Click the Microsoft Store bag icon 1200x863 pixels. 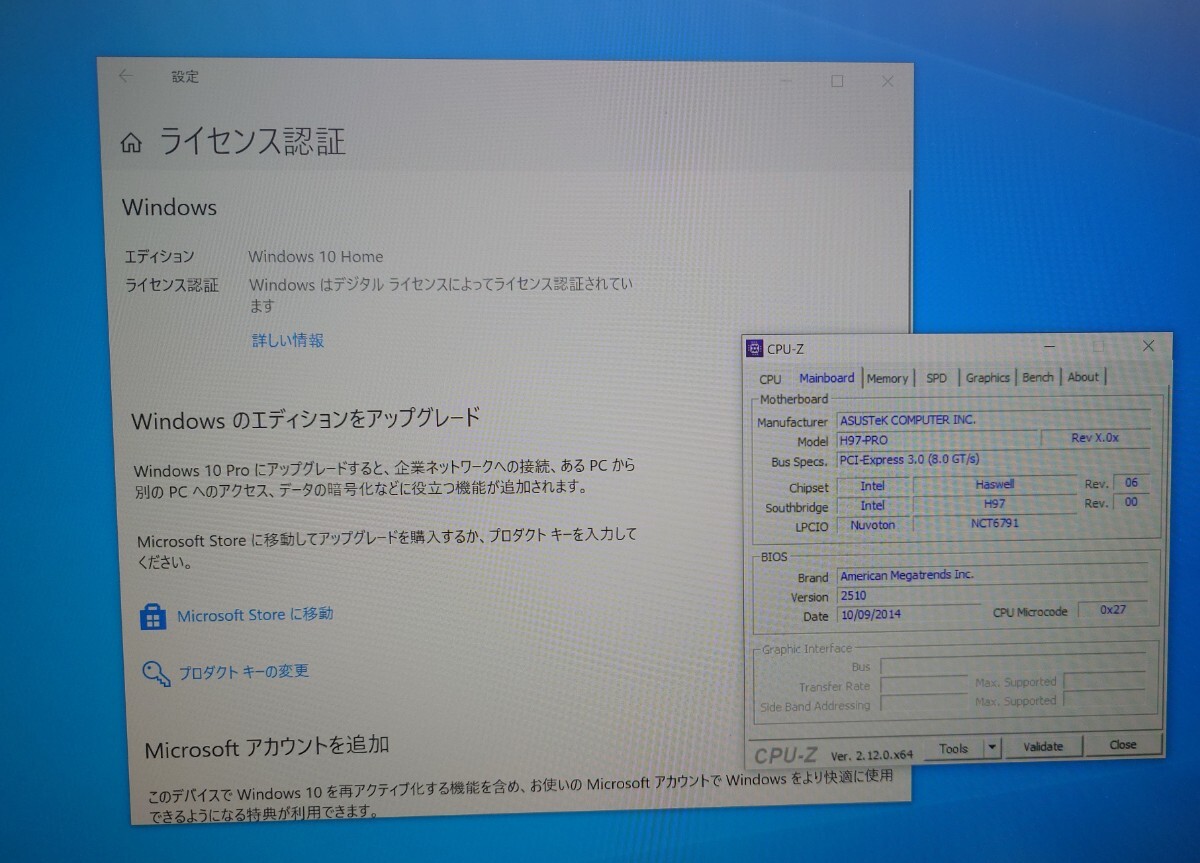[x=153, y=616]
